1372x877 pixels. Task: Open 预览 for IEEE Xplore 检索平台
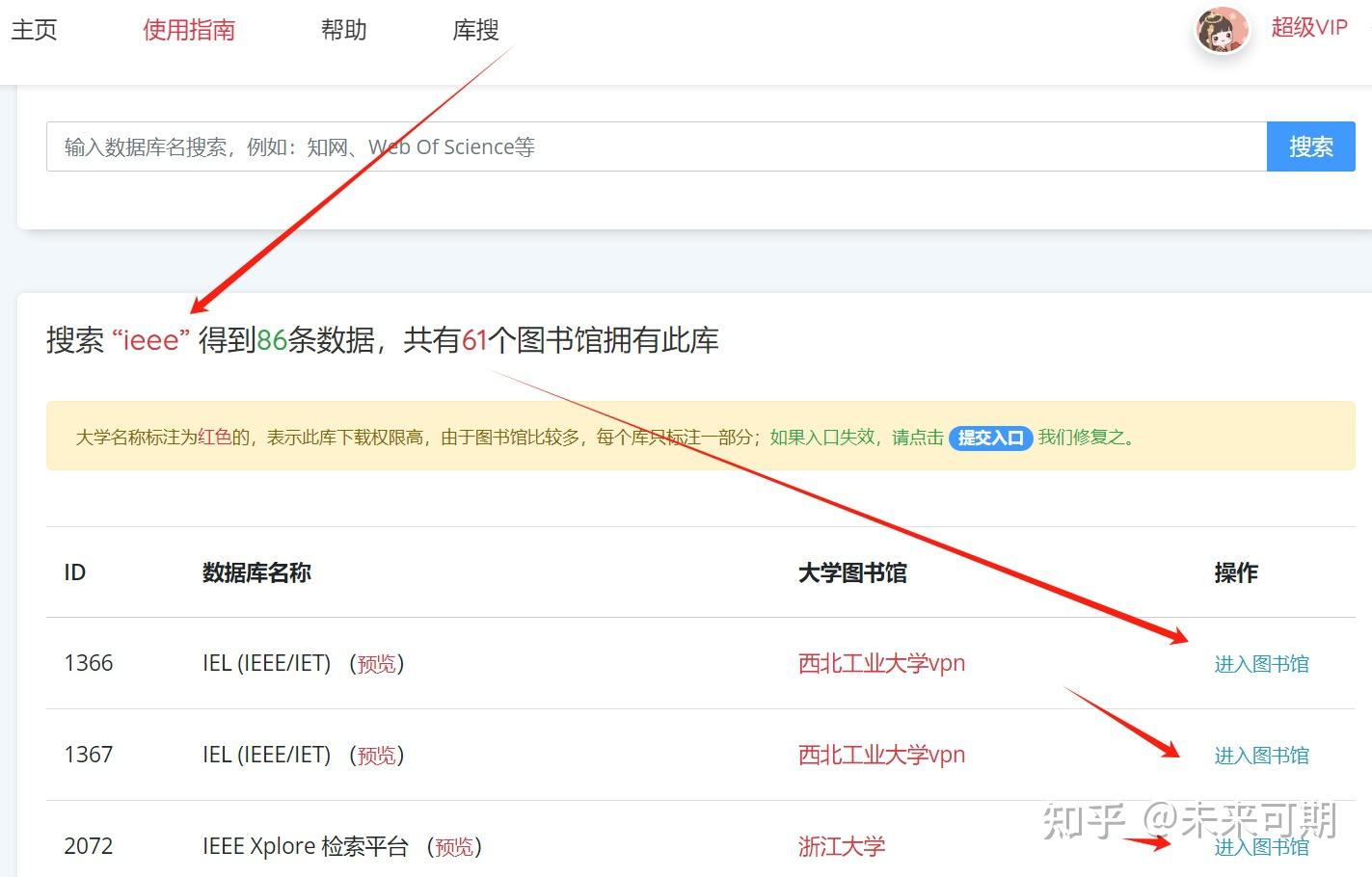point(455,846)
